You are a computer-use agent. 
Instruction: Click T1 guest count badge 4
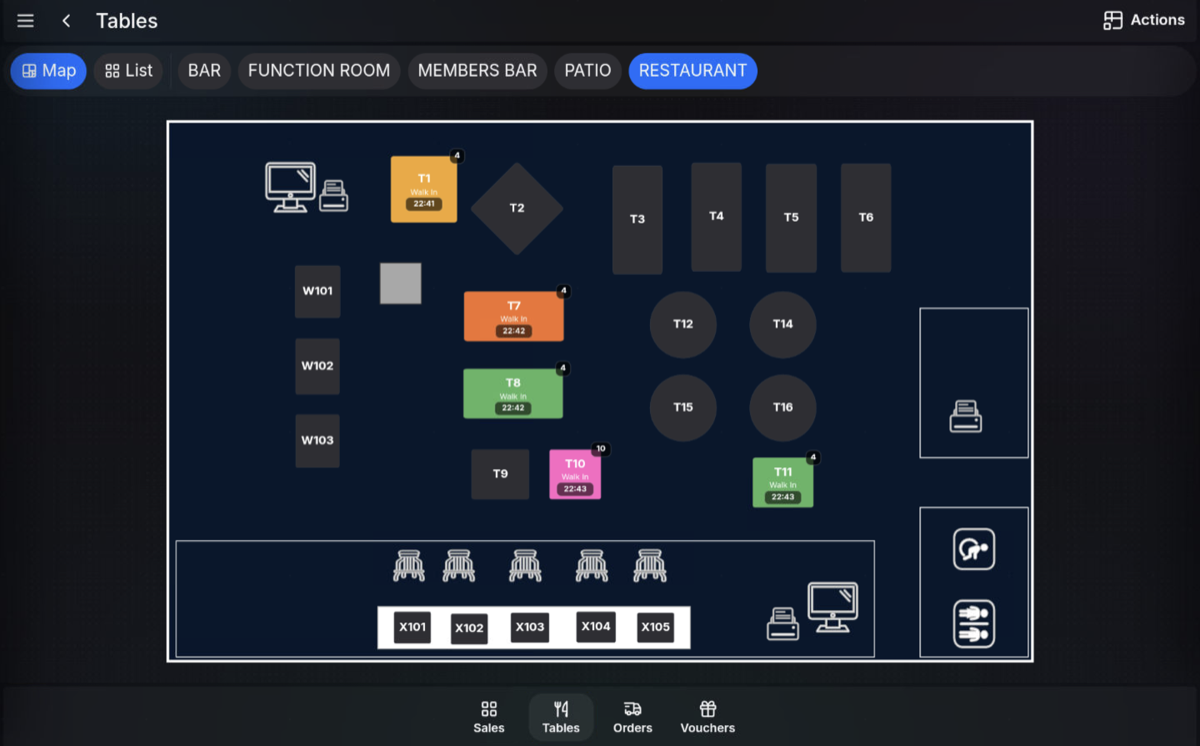[457, 156]
